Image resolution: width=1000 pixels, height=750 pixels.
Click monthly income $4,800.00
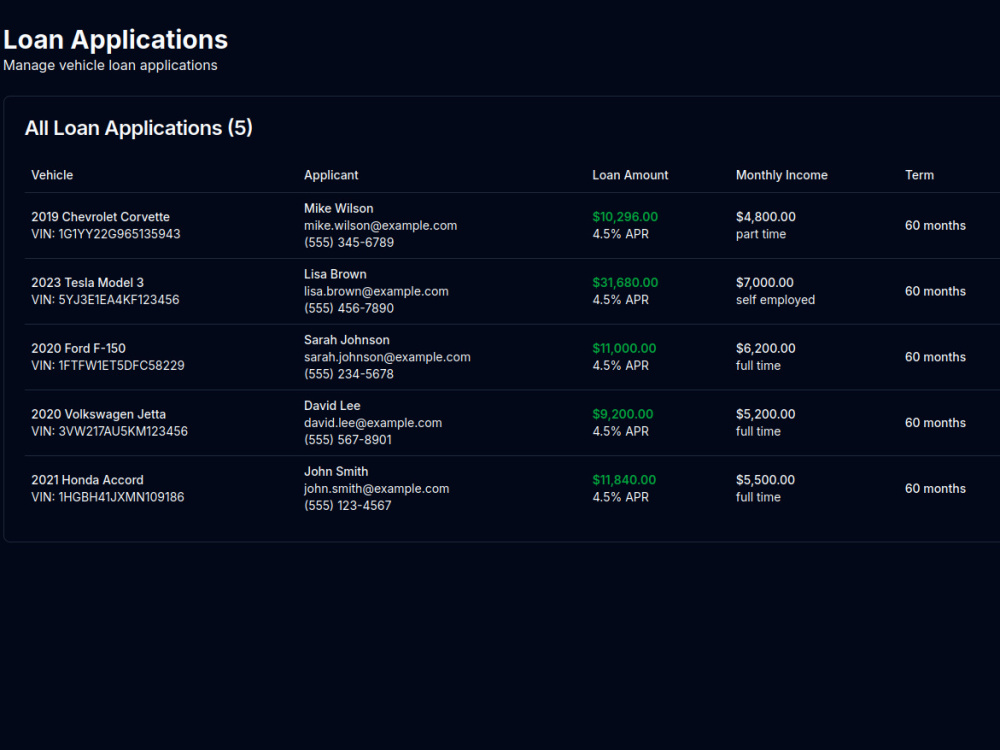pyautogui.click(x=766, y=217)
